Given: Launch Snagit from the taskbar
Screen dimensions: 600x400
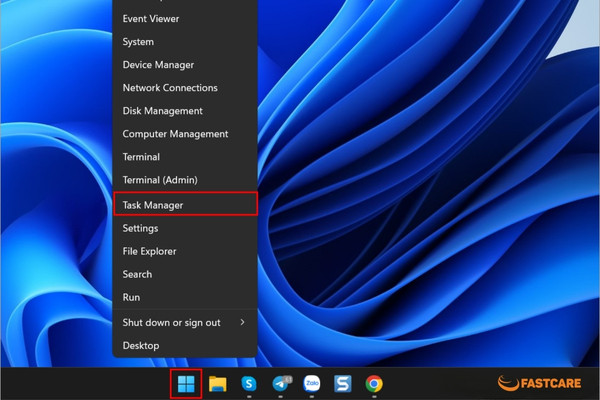Looking at the screenshot, I should click(342, 384).
